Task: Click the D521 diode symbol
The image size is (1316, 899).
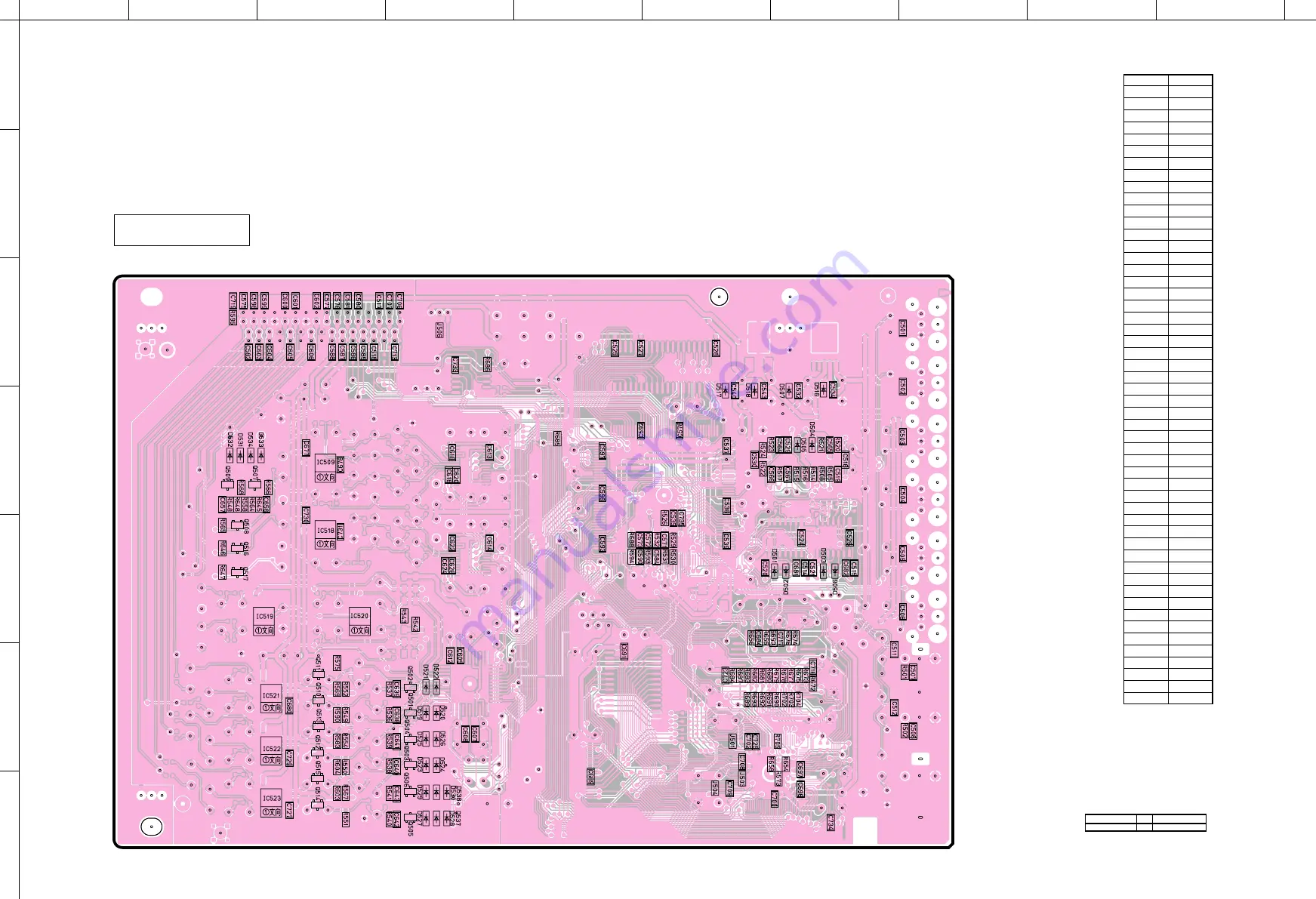Action: coord(426,685)
